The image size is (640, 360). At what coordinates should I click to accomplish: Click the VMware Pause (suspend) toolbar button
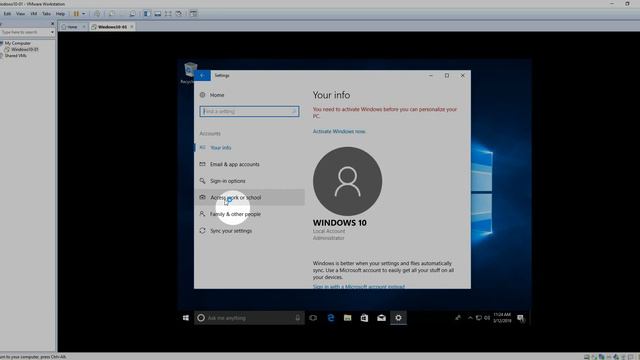pyautogui.click(x=76, y=13)
